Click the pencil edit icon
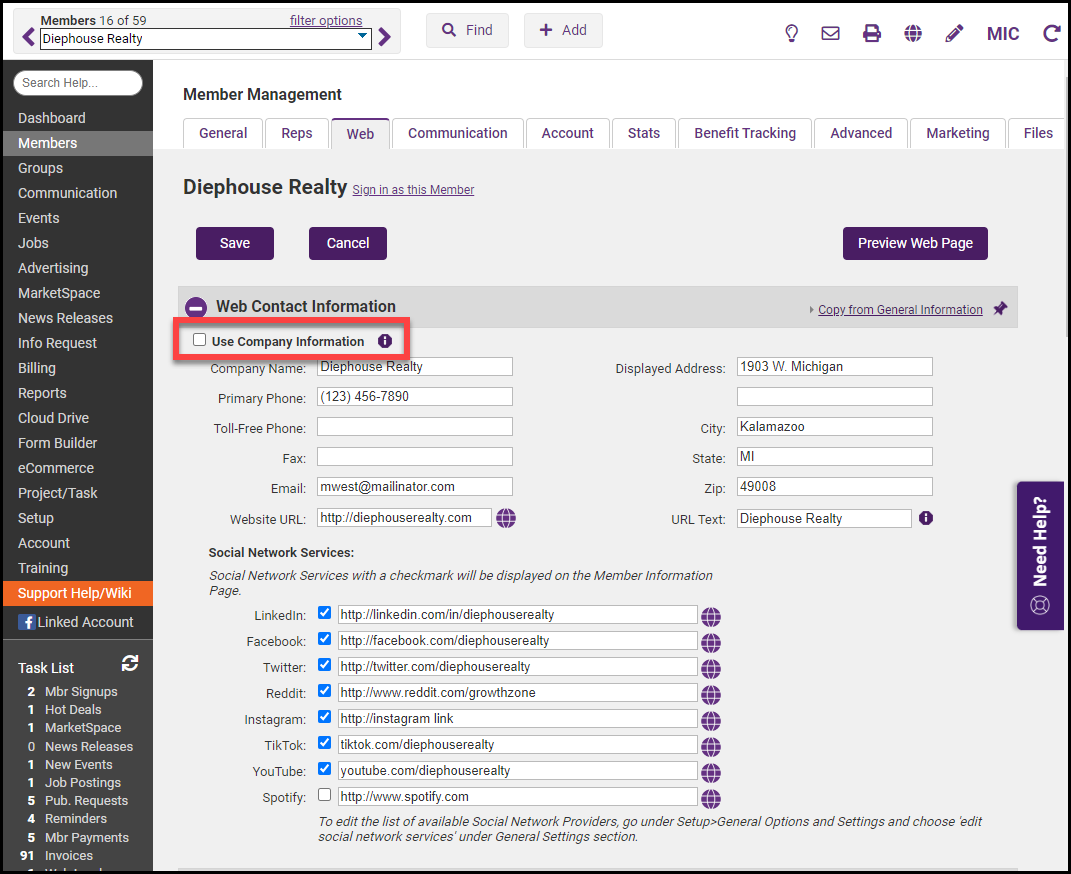The width and height of the screenshot is (1071, 874). point(954,33)
